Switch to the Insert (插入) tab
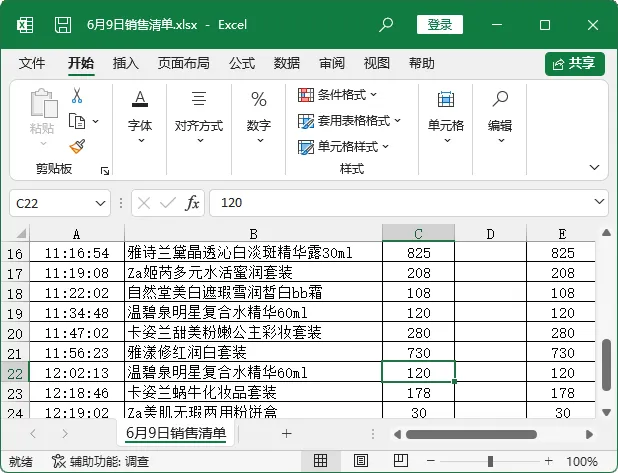 [x=126, y=63]
